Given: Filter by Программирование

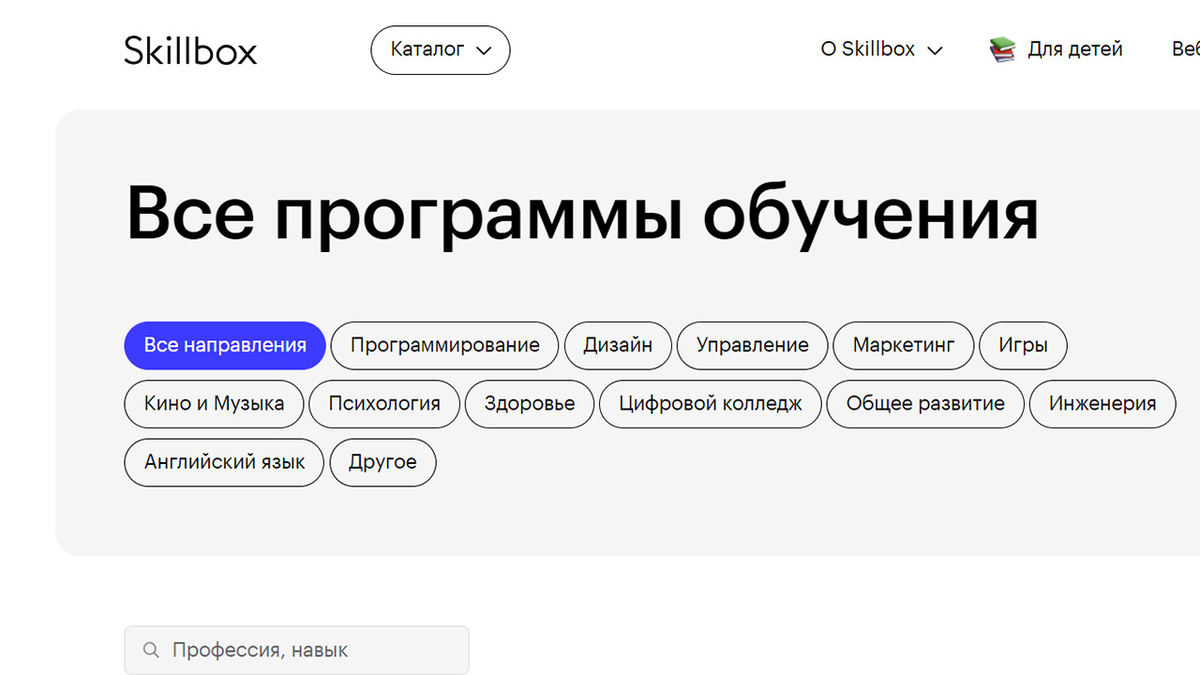Looking at the screenshot, I should 445,346.
